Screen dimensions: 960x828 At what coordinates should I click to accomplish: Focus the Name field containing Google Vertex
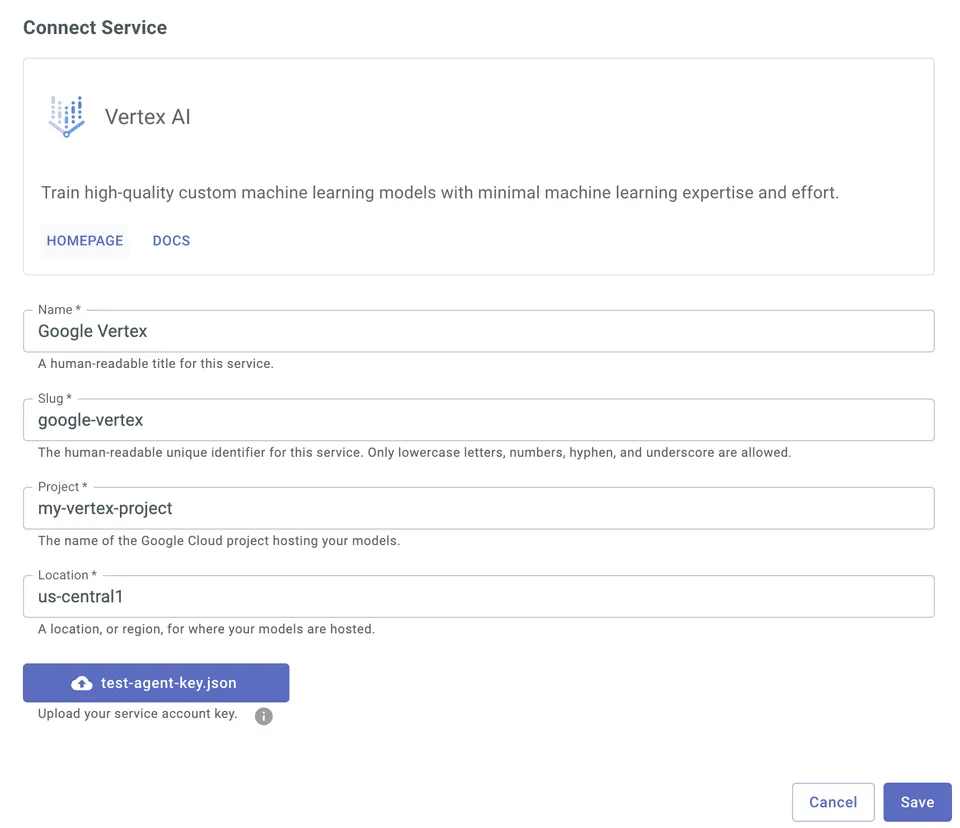[479, 331]
